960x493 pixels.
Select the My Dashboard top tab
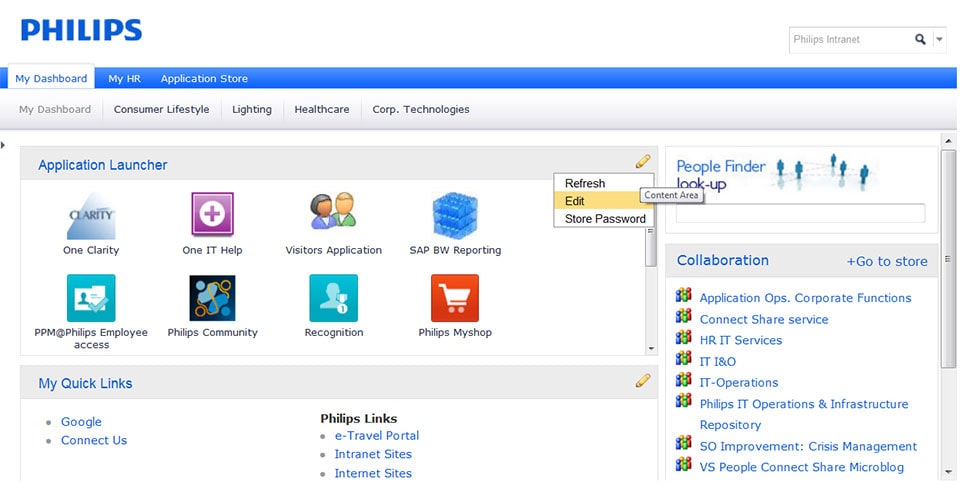pos(51,78)
